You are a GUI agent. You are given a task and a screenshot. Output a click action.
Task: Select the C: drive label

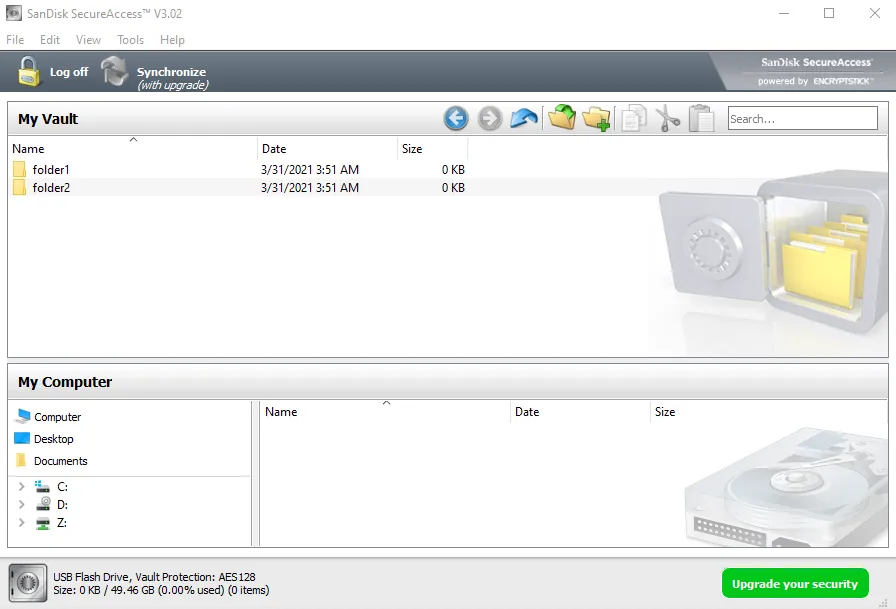click(x=62, y=487)
